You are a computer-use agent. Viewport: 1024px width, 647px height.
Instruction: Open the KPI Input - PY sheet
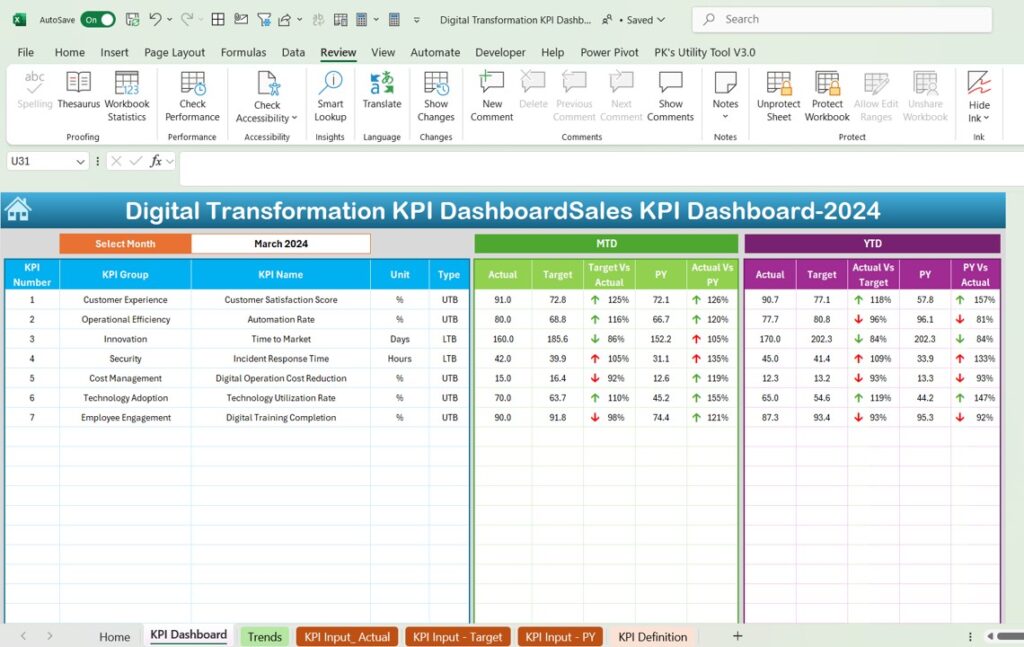click(x=560, y=637)
